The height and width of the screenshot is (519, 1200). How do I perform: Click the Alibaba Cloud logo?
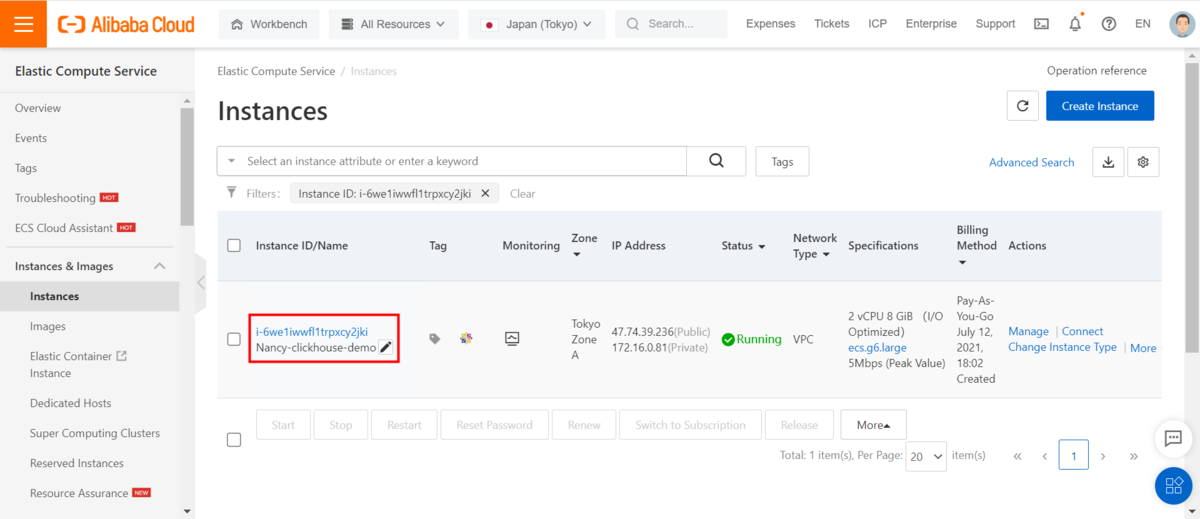tap(125, 24)
